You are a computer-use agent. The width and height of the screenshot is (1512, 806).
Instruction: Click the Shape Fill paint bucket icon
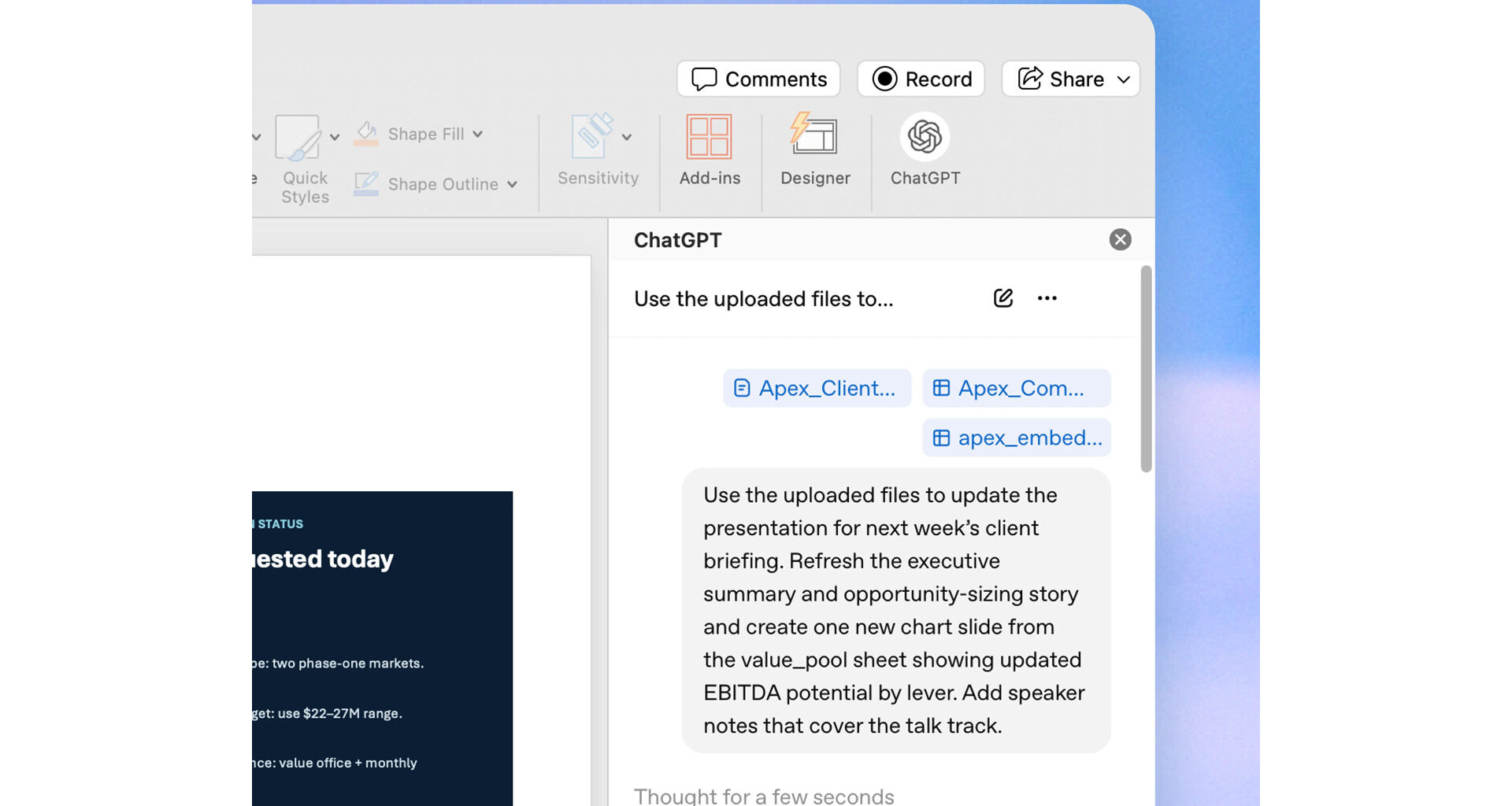click(366, 133)
